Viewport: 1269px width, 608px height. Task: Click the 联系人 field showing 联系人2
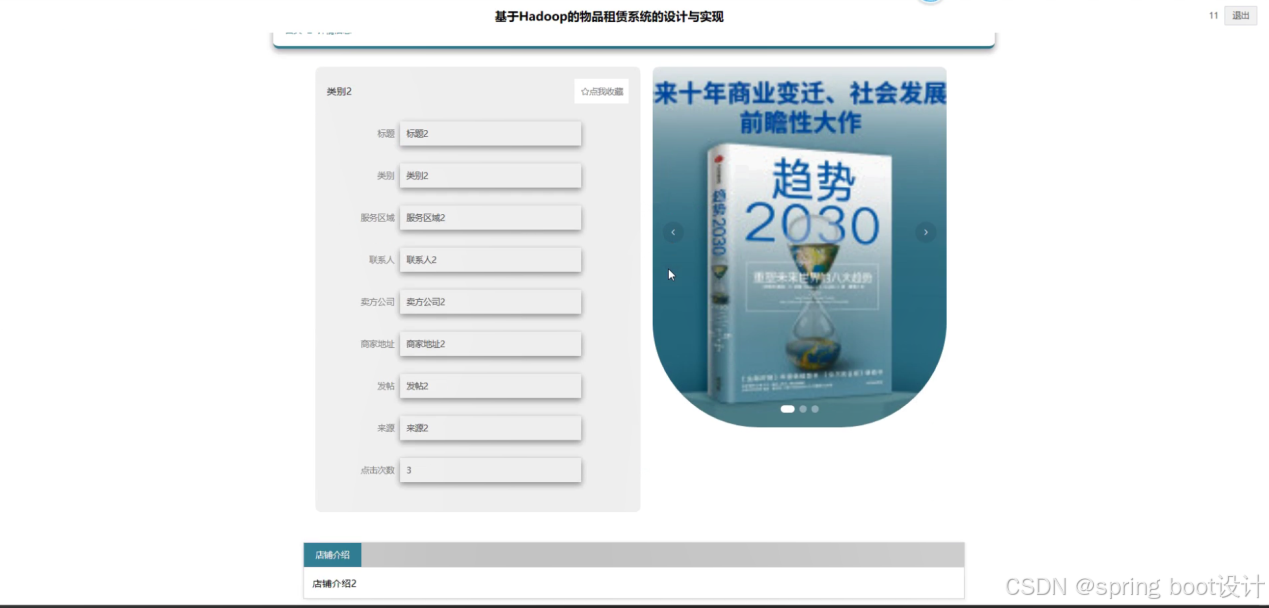pos(490,259)
